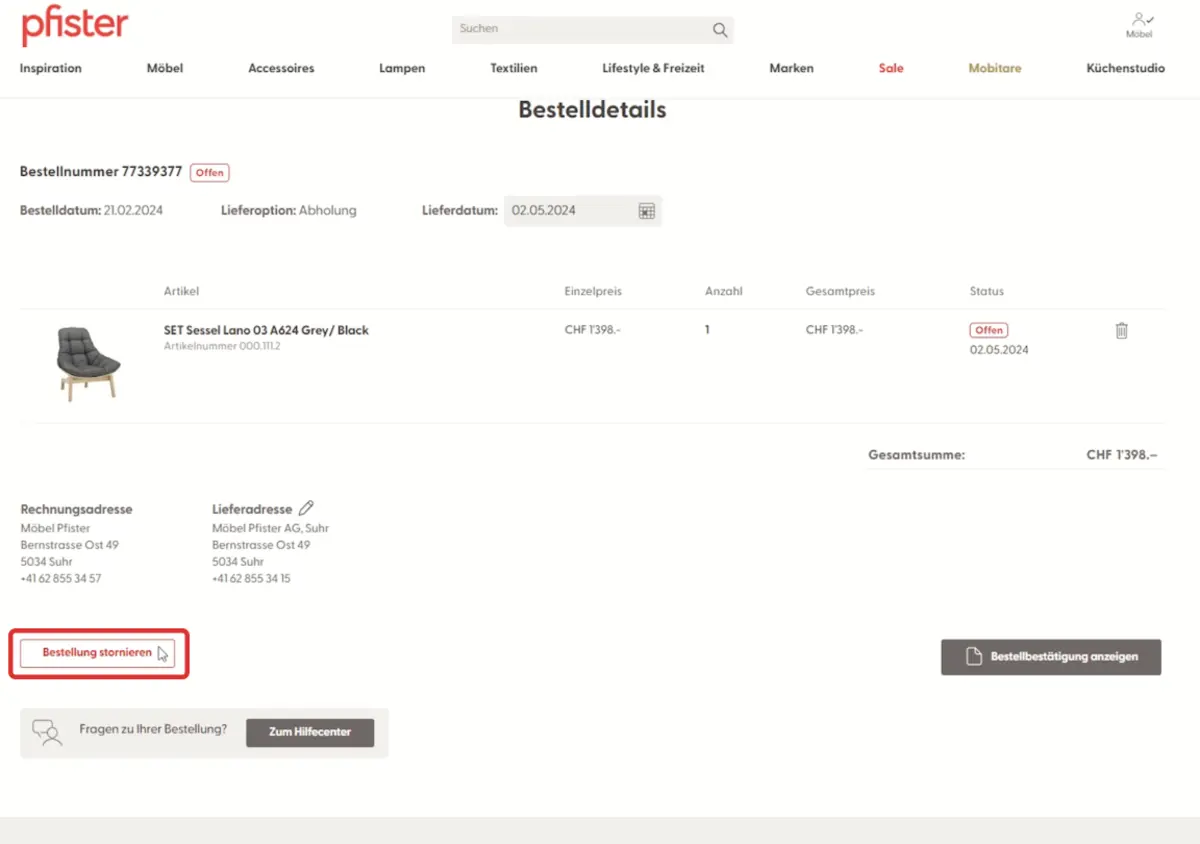Click the pfister logo
The height and width of the screenshot is (844, 1200).
(75, 27)
